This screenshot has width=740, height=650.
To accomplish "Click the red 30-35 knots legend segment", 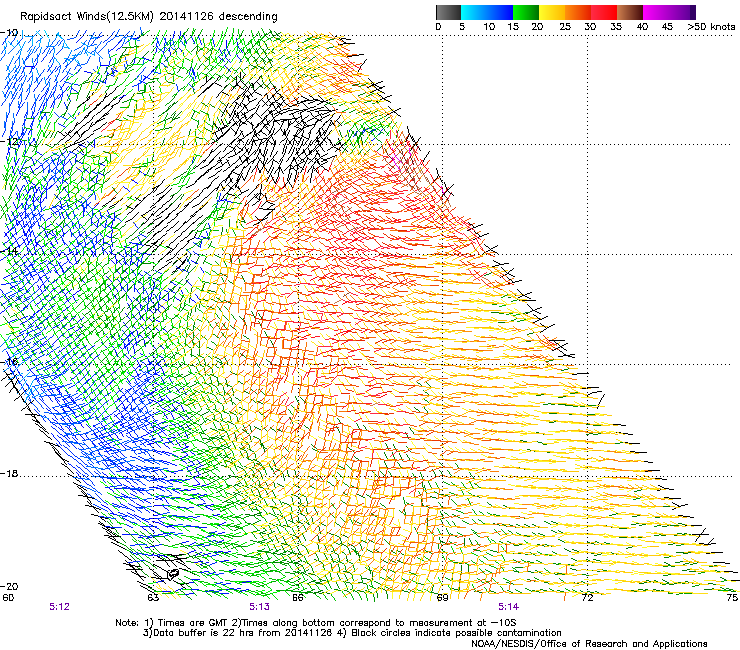I will tap(604, 12).
